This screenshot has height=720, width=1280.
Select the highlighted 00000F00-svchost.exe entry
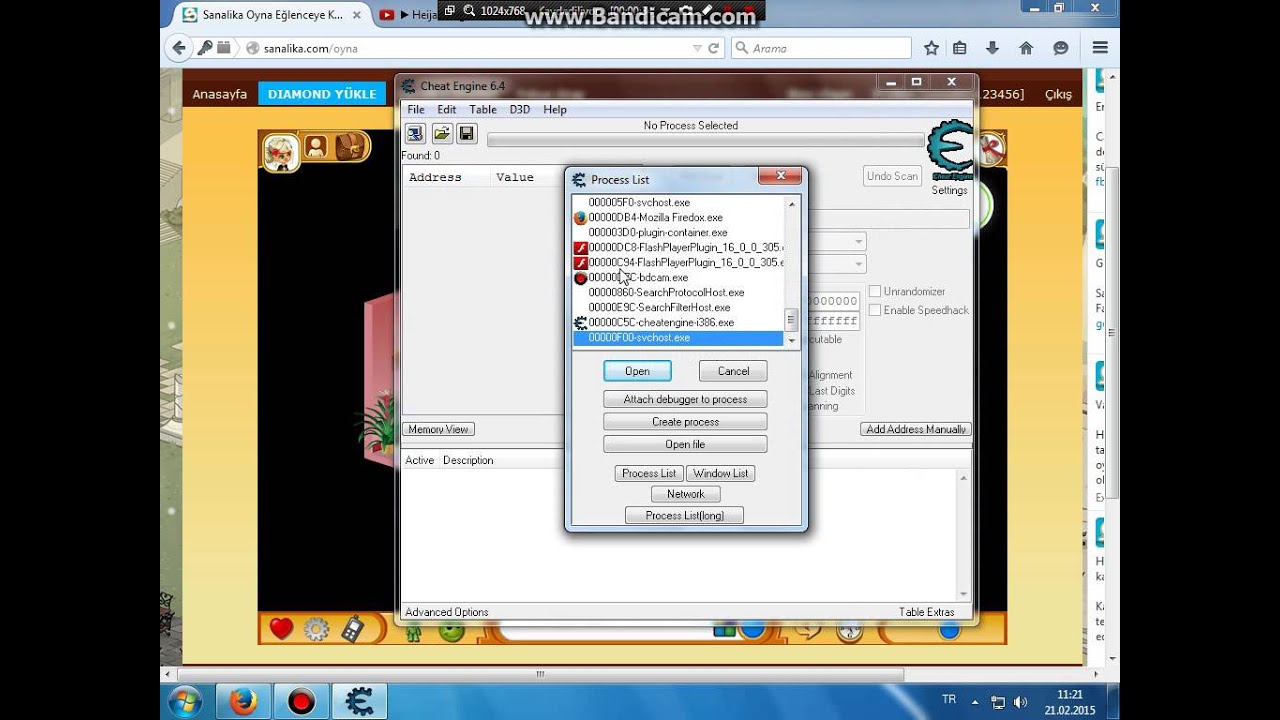[678, 338]
